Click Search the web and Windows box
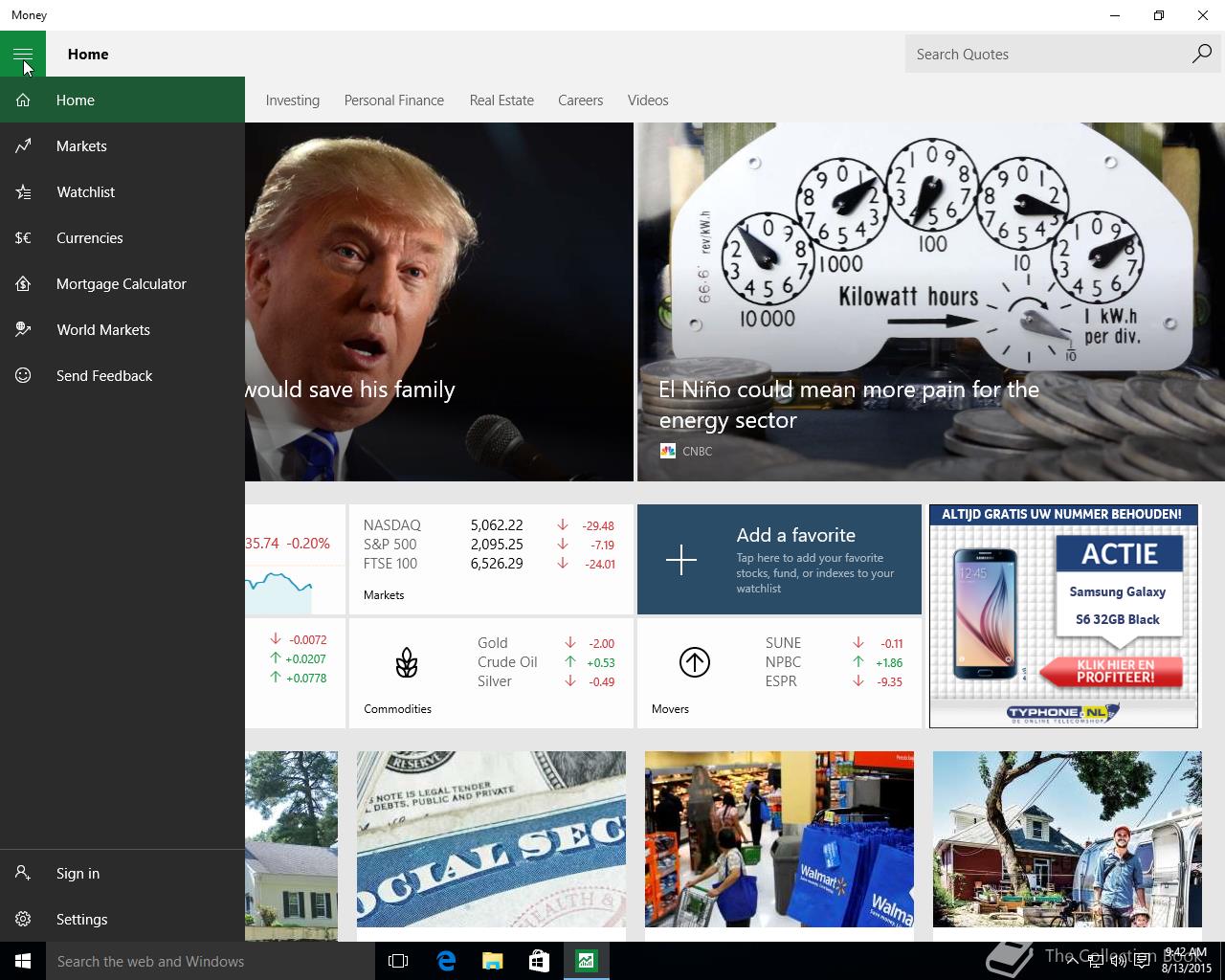This screenshot has width=1225, height=980. point(211,961)
